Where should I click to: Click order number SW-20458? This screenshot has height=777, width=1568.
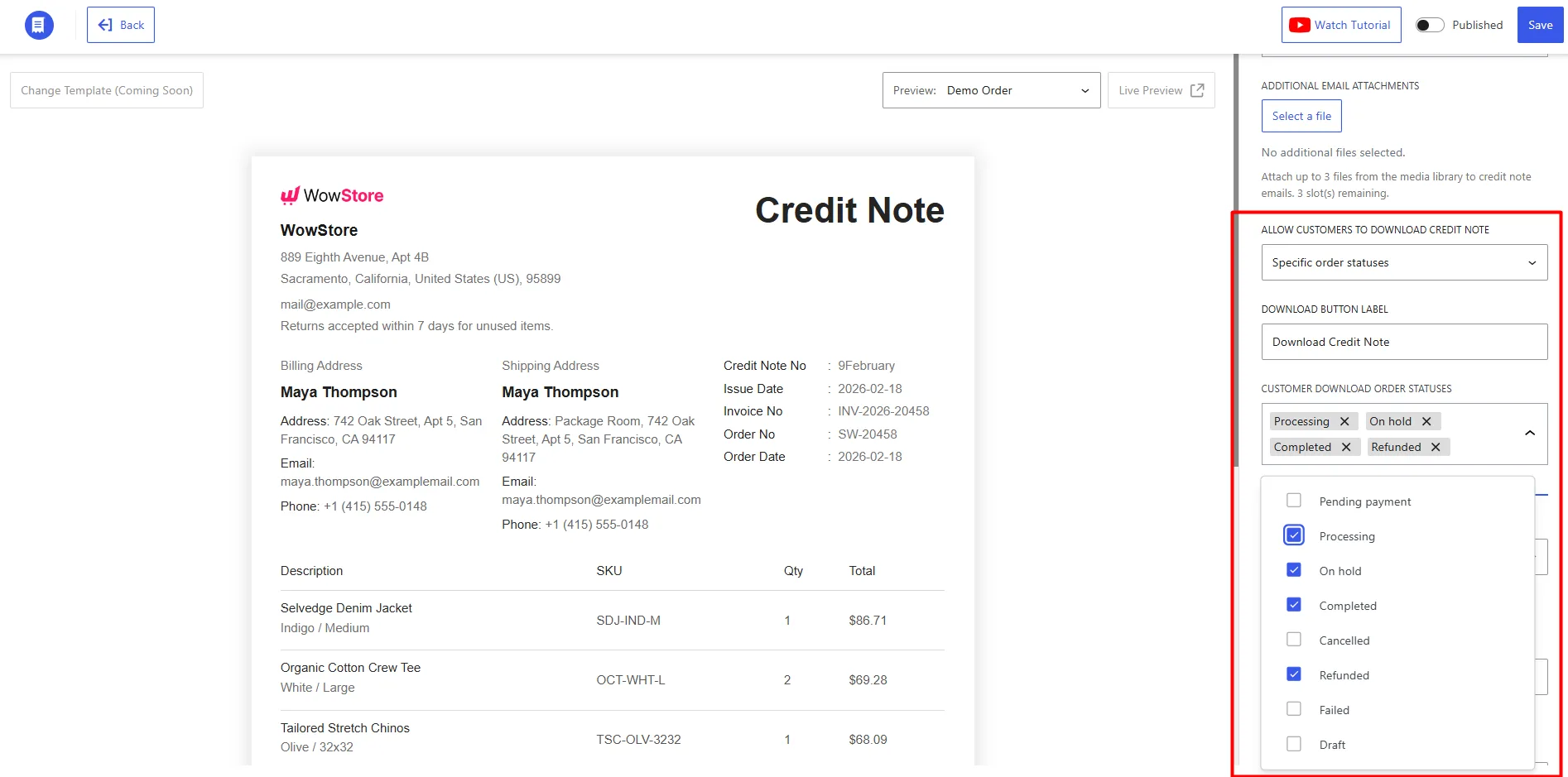[868, 434]
